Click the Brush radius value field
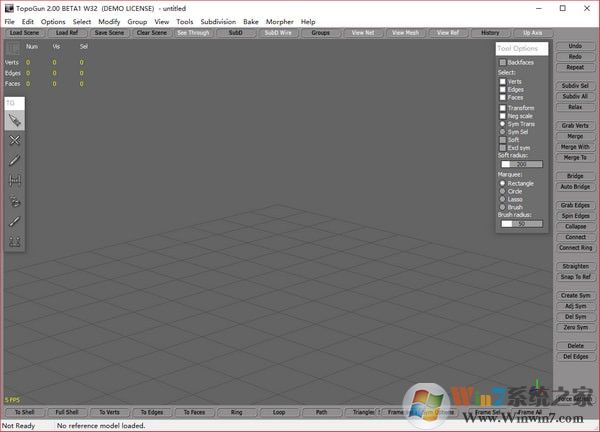The height and width of the screenshot is (432, 600). [x=521, y=224]
